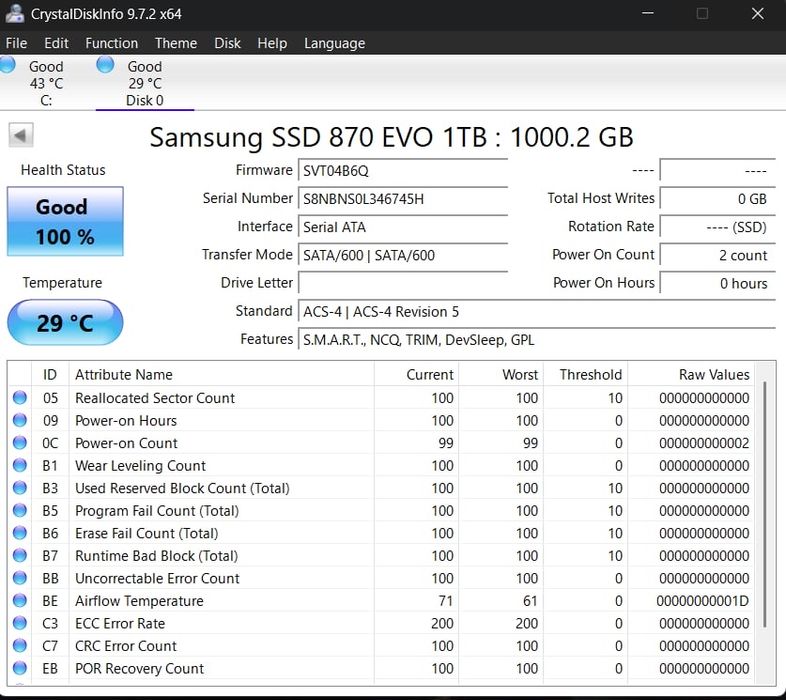The width and height of the screenshot is (786, 700).
Task: Click the CRC Error Count attribute name
Action: click(x=126, y=646)
